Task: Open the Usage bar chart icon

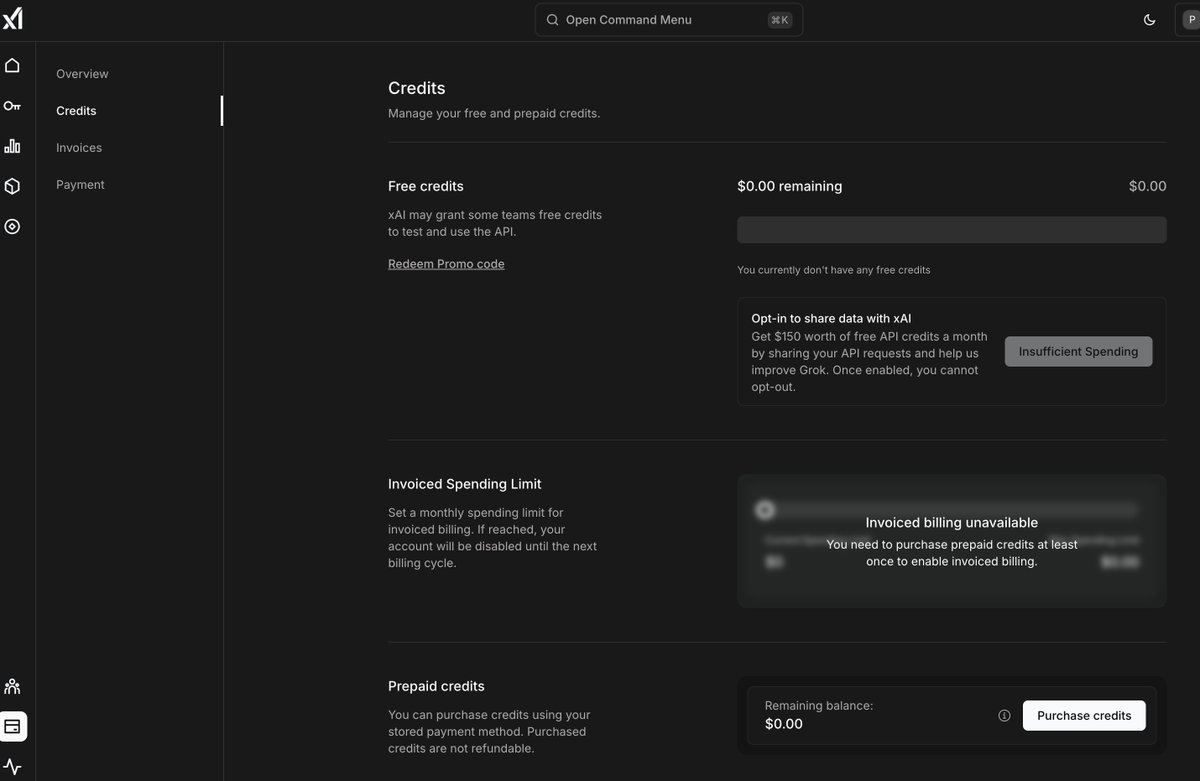Action: tap(12, 146)
